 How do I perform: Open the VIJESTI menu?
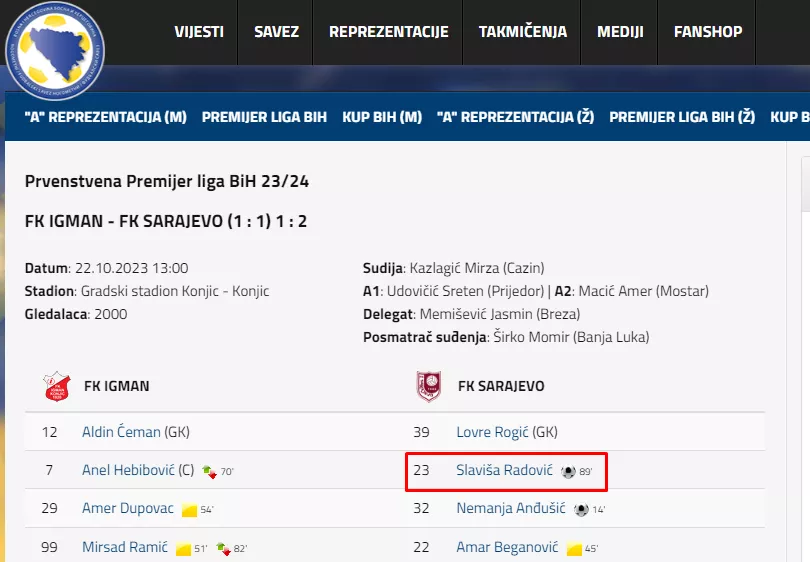point(199,32)
